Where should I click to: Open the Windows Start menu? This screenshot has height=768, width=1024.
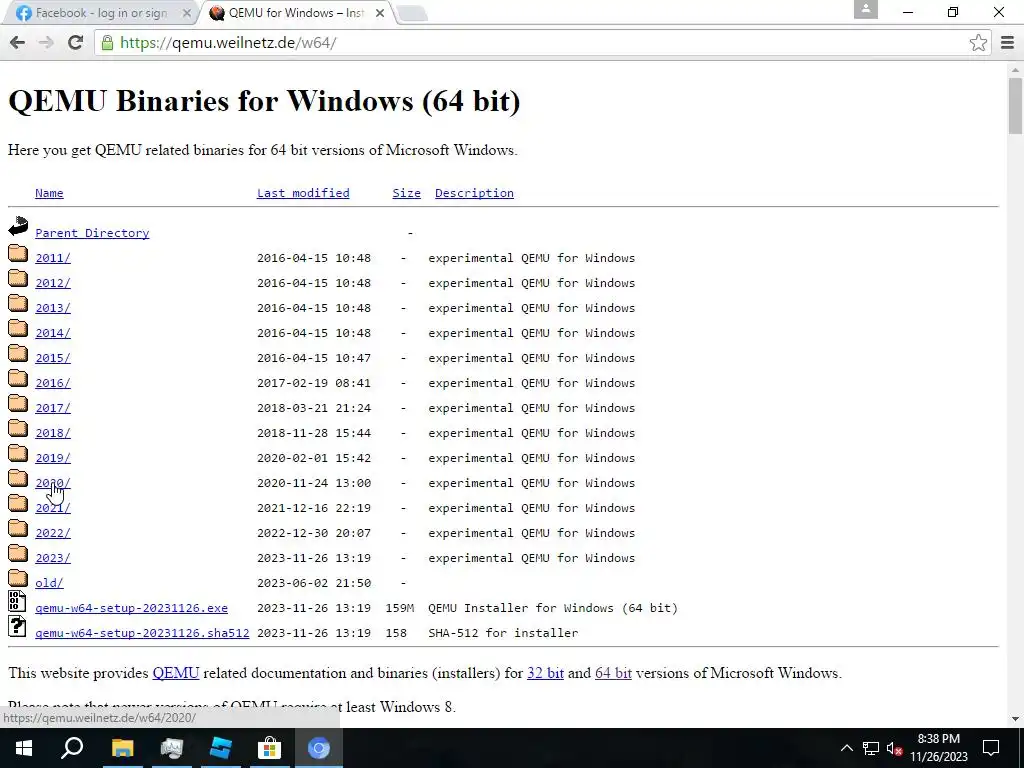[24, 748]
